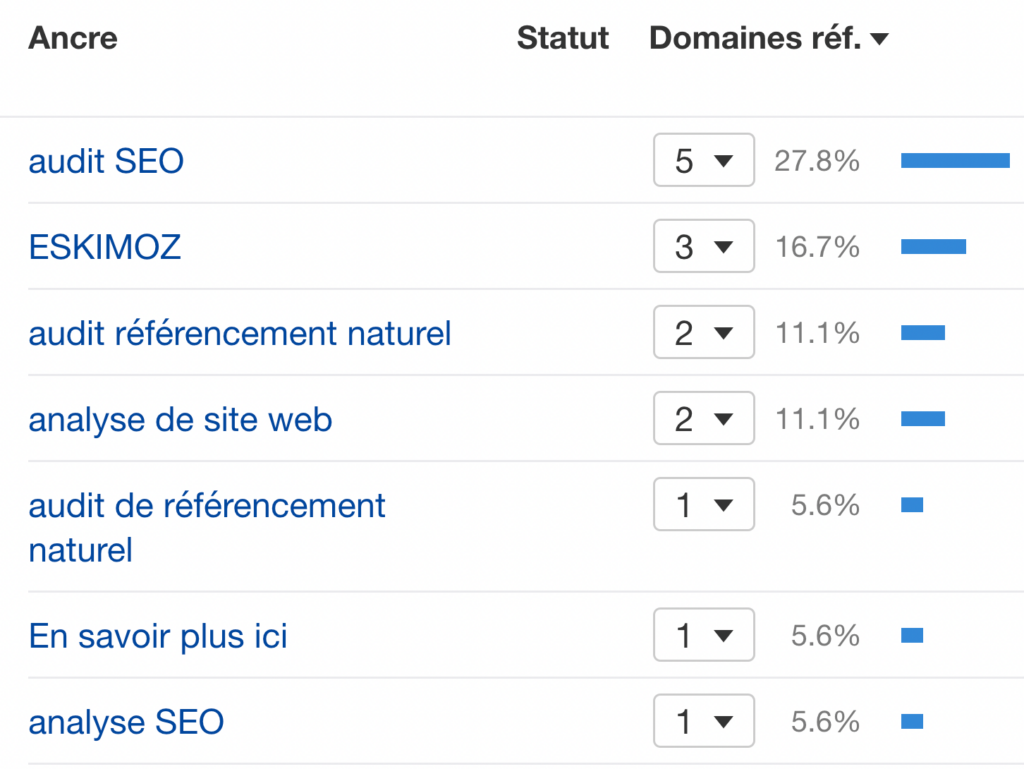Open the 'audit SEO' anchor link
Image resolution: width=1024 pixels, height=769 pixels.
pyautogui.click(x=106, y=161)
